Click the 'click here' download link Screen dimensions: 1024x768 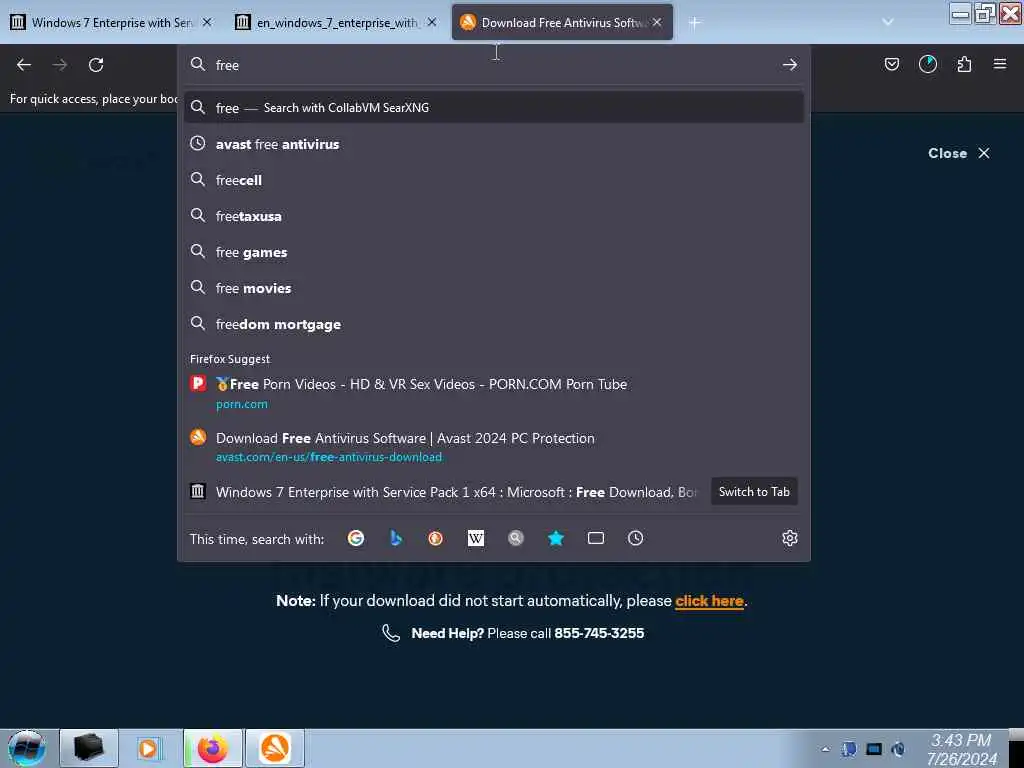click(709, 601)
